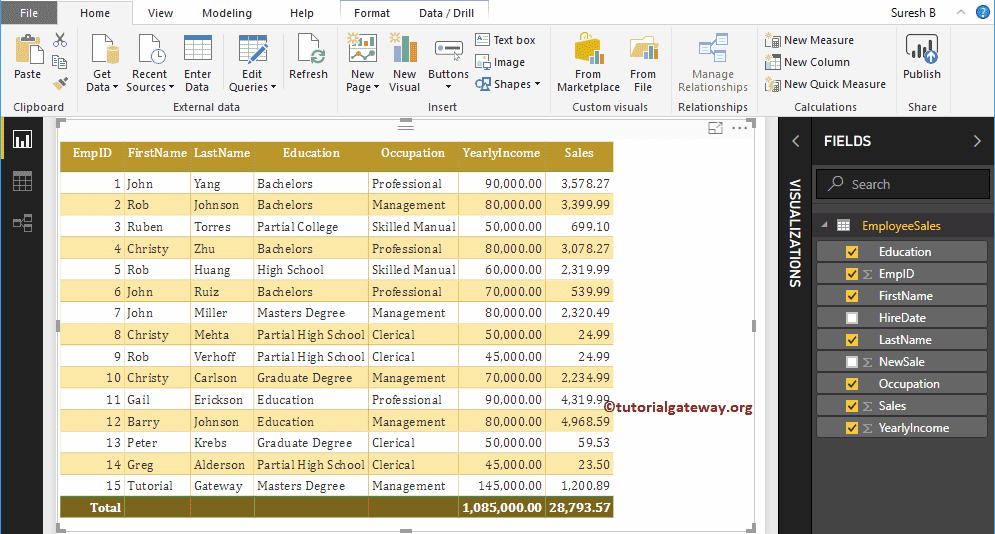The height and width of the screenshot is (534, 995).
Task: Open the Report view icon in left sidebar
Action: click(22, 140)
